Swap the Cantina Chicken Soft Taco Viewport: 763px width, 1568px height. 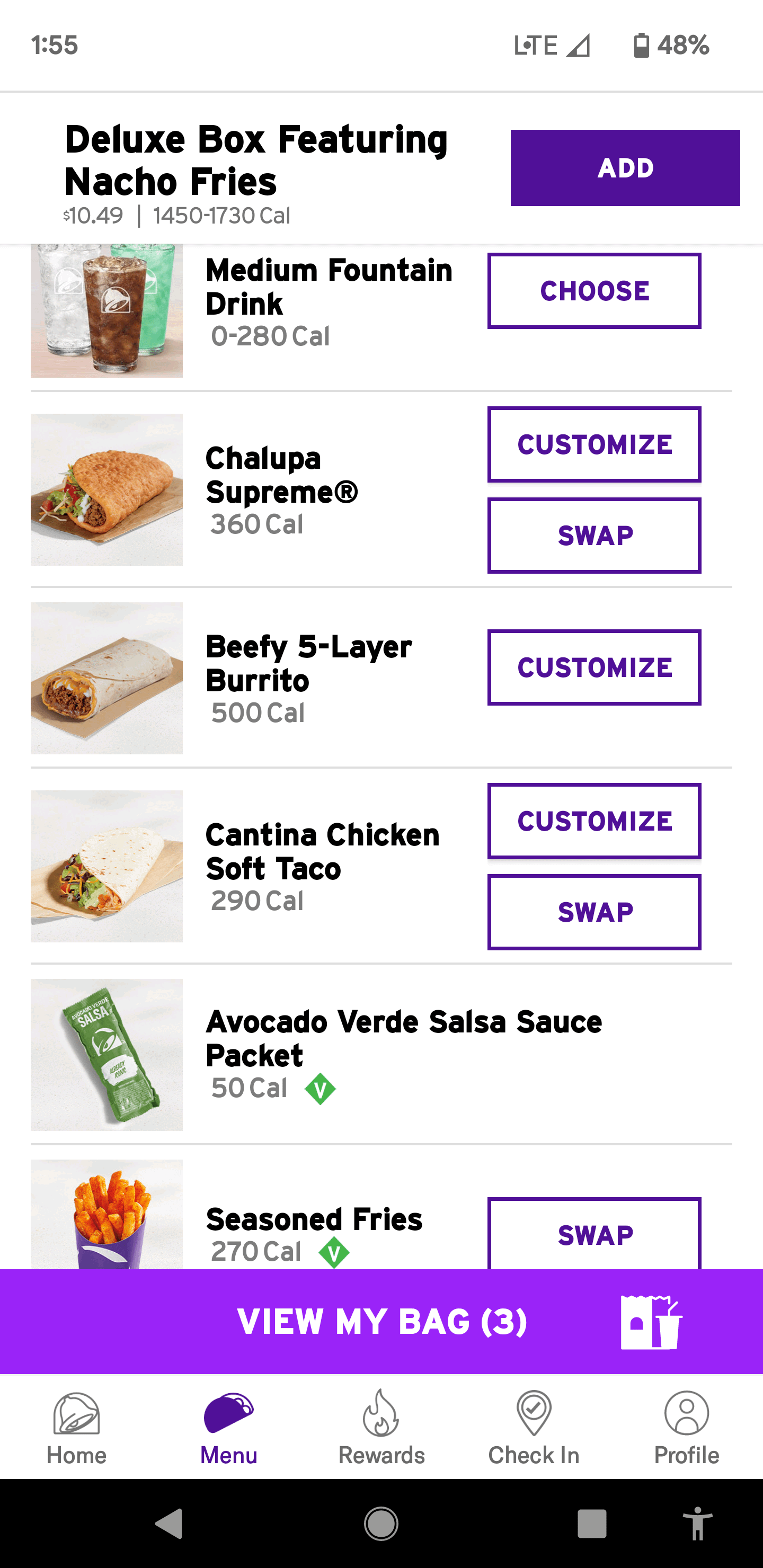pyautogui.click(x=594, y=912)
